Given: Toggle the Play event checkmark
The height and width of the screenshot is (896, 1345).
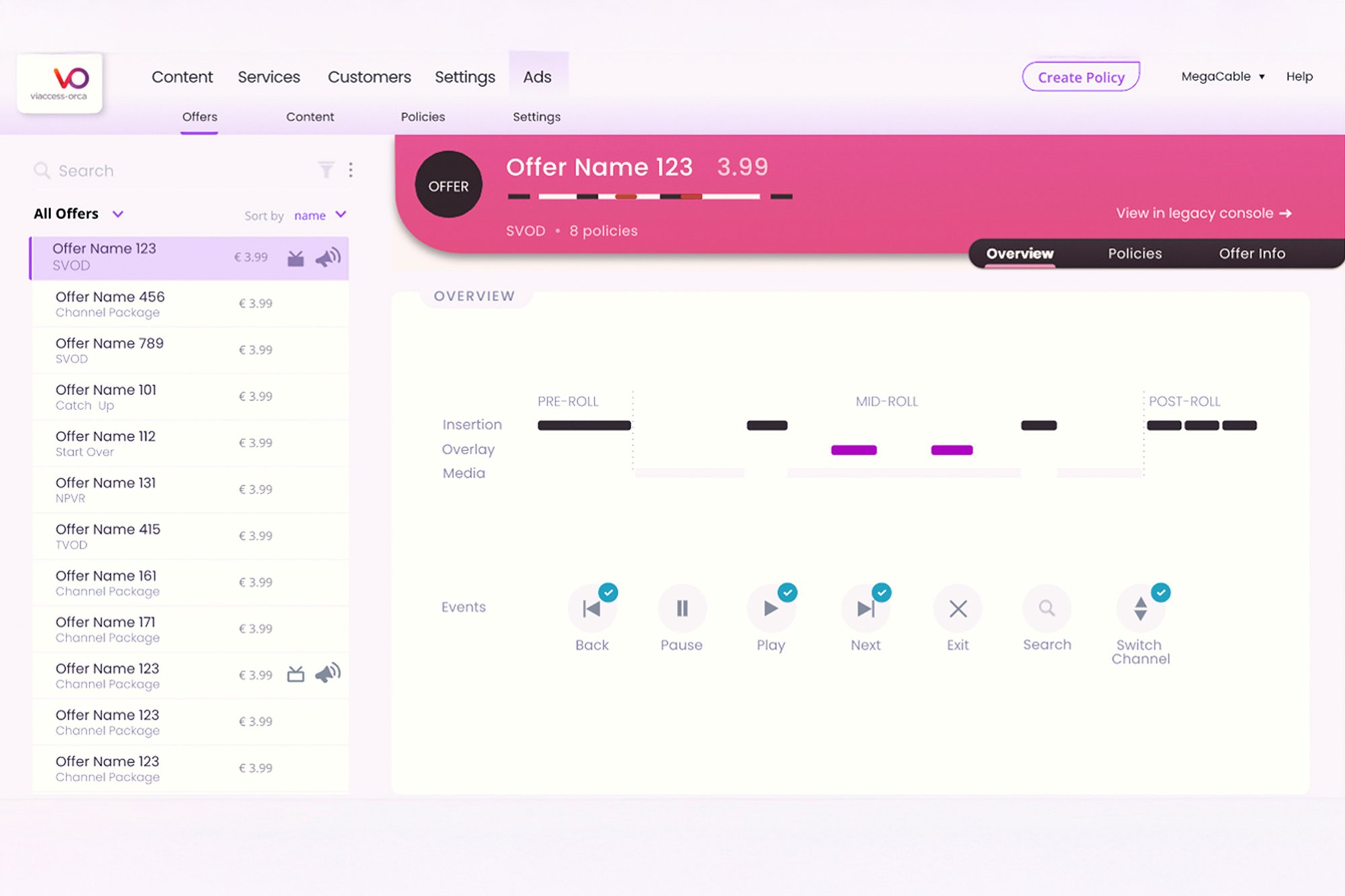Looking at the screenshot, I should pos(787,592).
